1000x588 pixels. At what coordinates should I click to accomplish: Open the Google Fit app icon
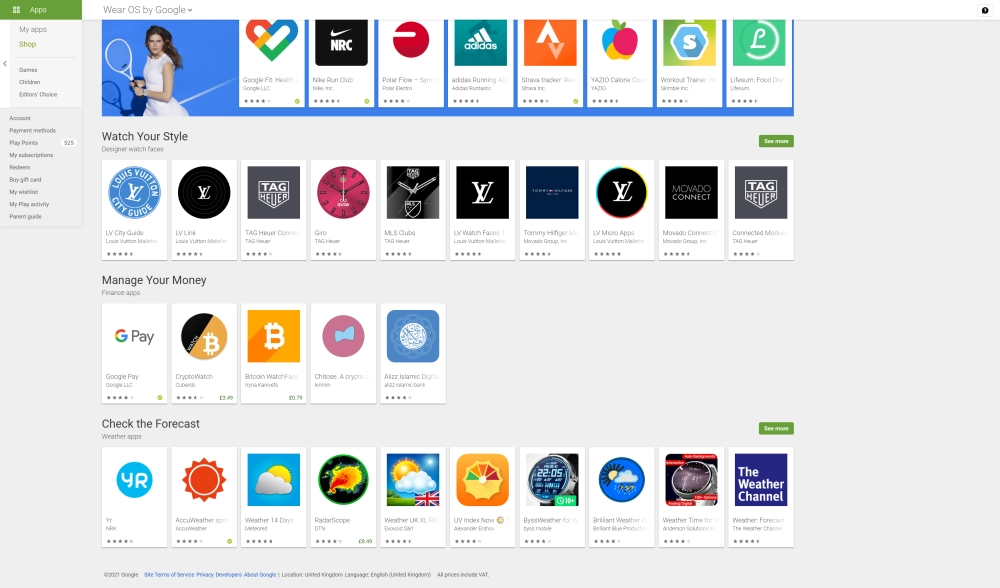click(x=272, y=42)
